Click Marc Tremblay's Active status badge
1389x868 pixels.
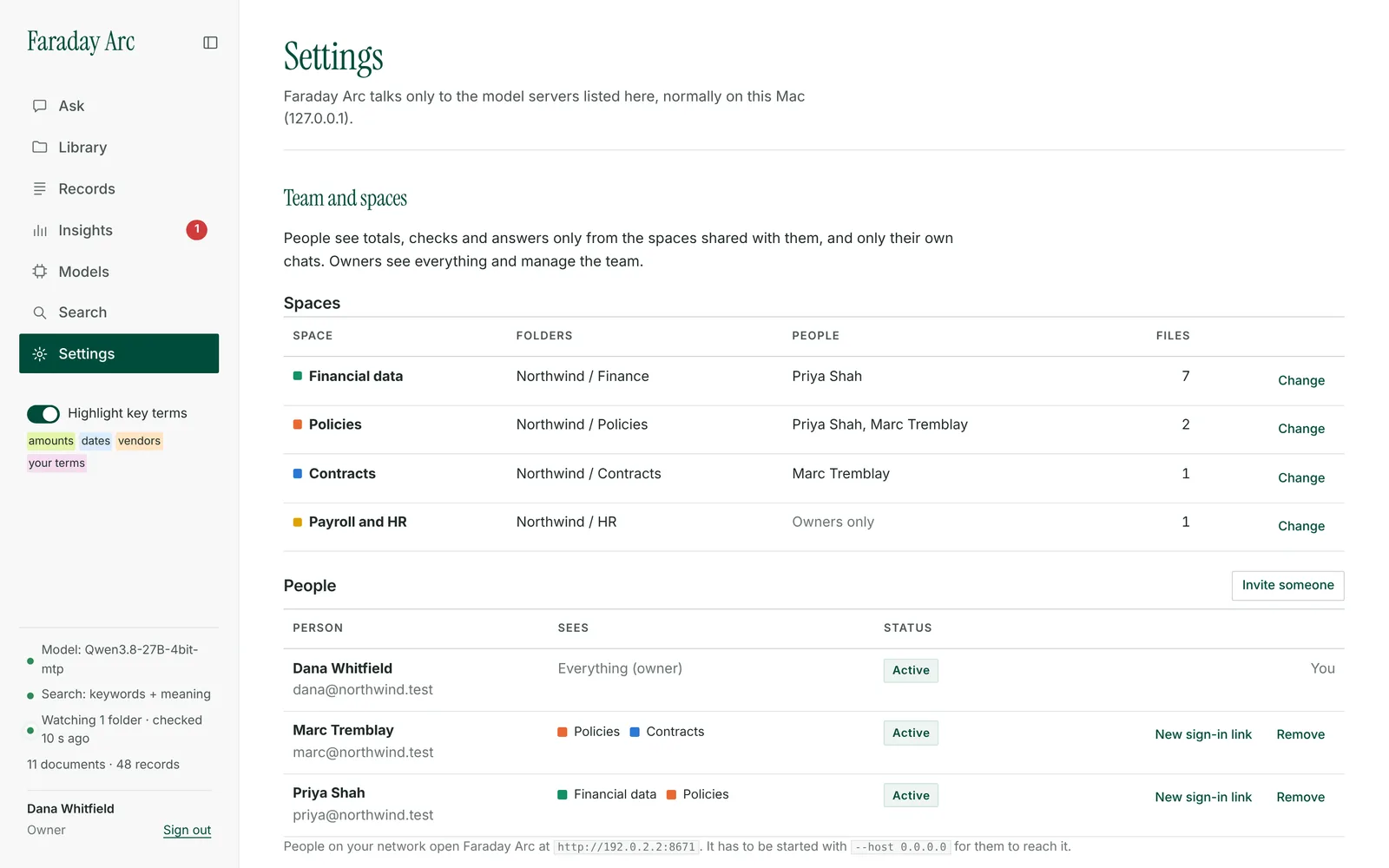911,733
